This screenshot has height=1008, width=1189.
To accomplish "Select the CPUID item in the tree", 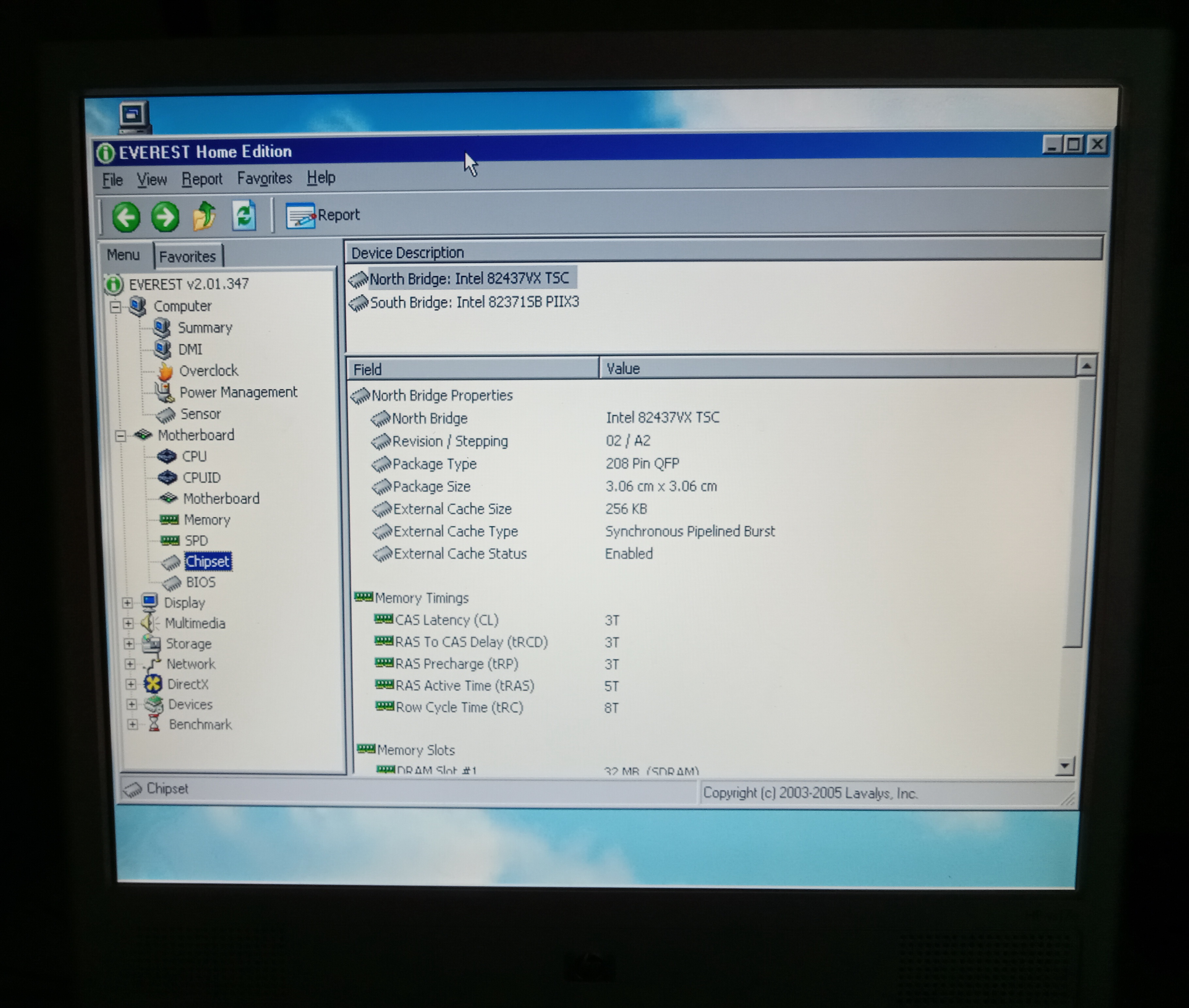I will pos(201,478).
